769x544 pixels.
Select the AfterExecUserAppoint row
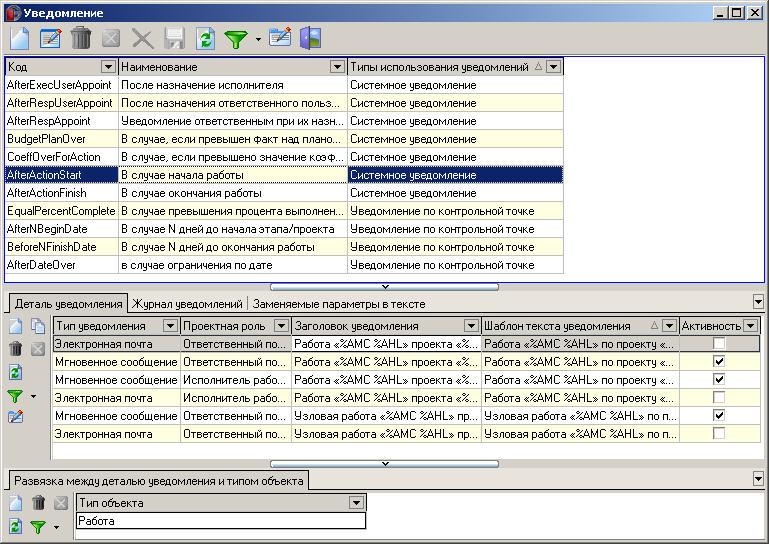[x=284, y=85]
